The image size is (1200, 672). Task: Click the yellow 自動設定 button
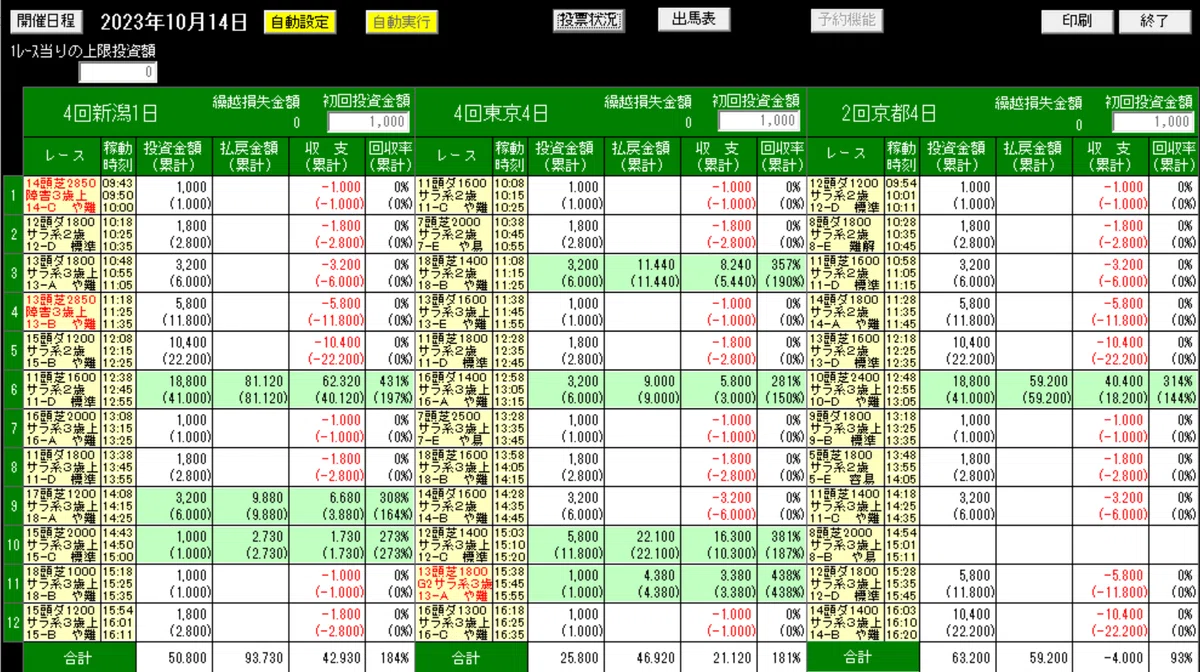300,22
